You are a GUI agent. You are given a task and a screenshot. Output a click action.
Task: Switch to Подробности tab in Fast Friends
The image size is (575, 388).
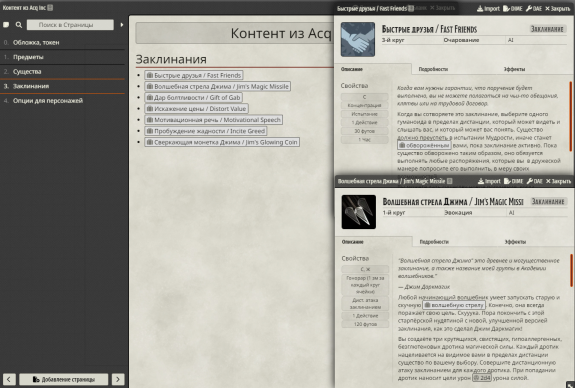click(433, 69)
